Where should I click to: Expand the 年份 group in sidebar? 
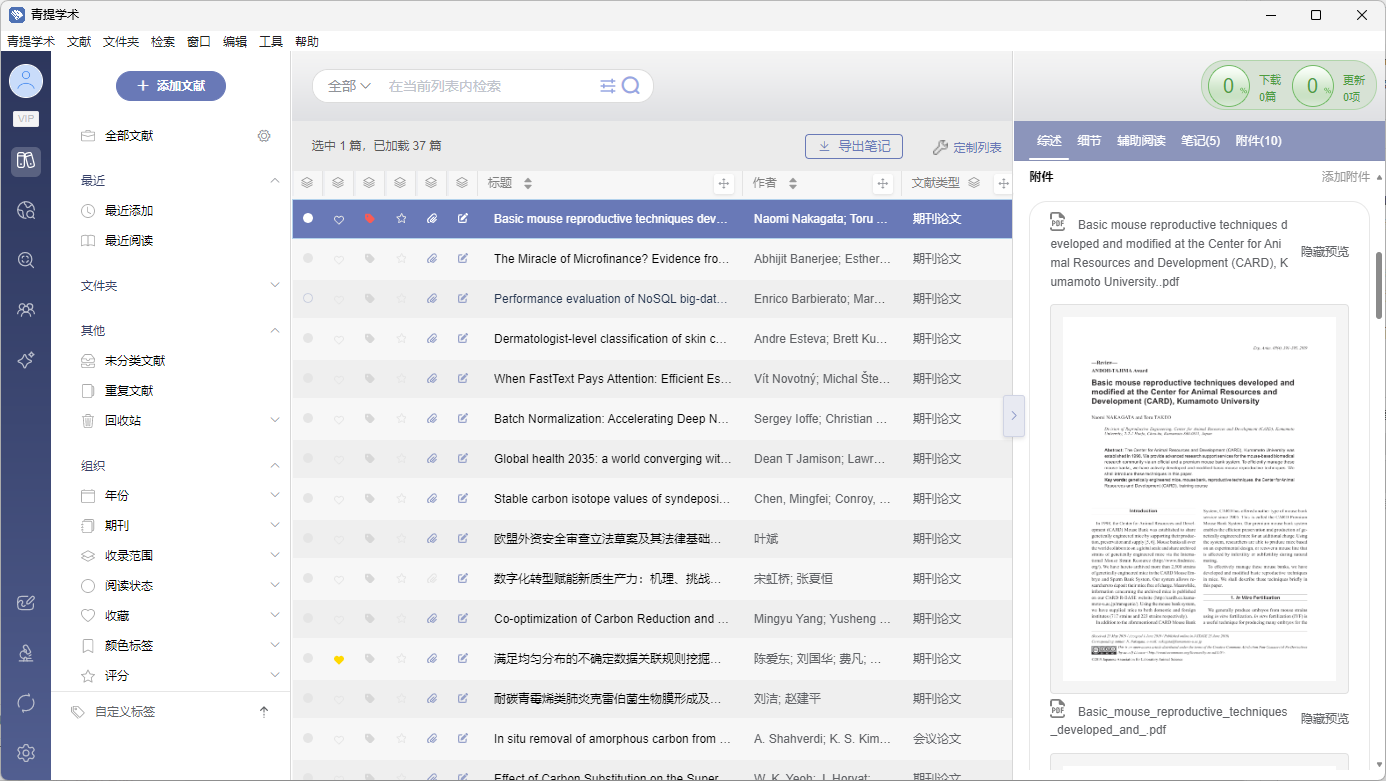tap(275, 496)
